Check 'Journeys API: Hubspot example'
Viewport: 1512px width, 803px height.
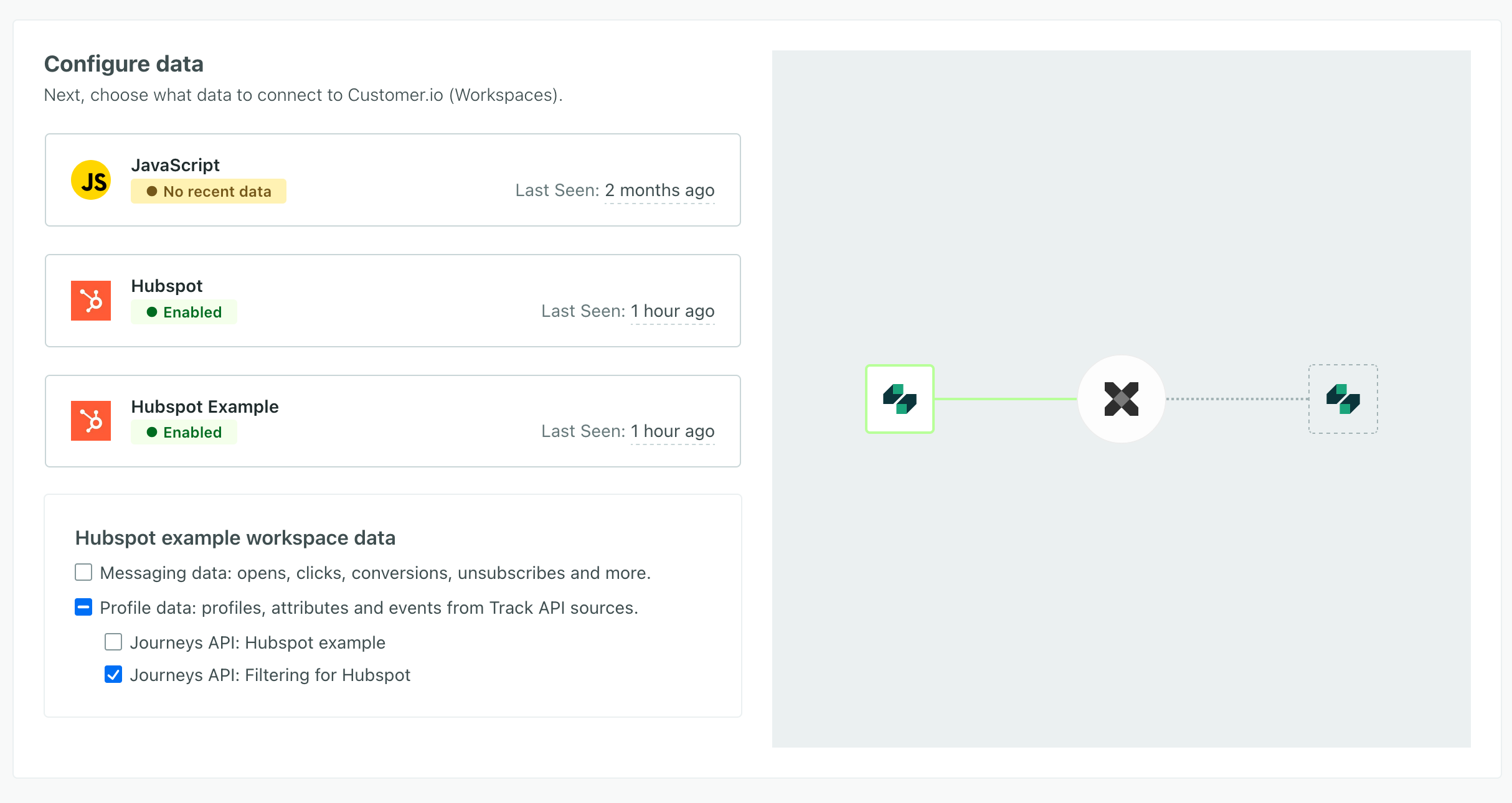(x=113, y=642)
